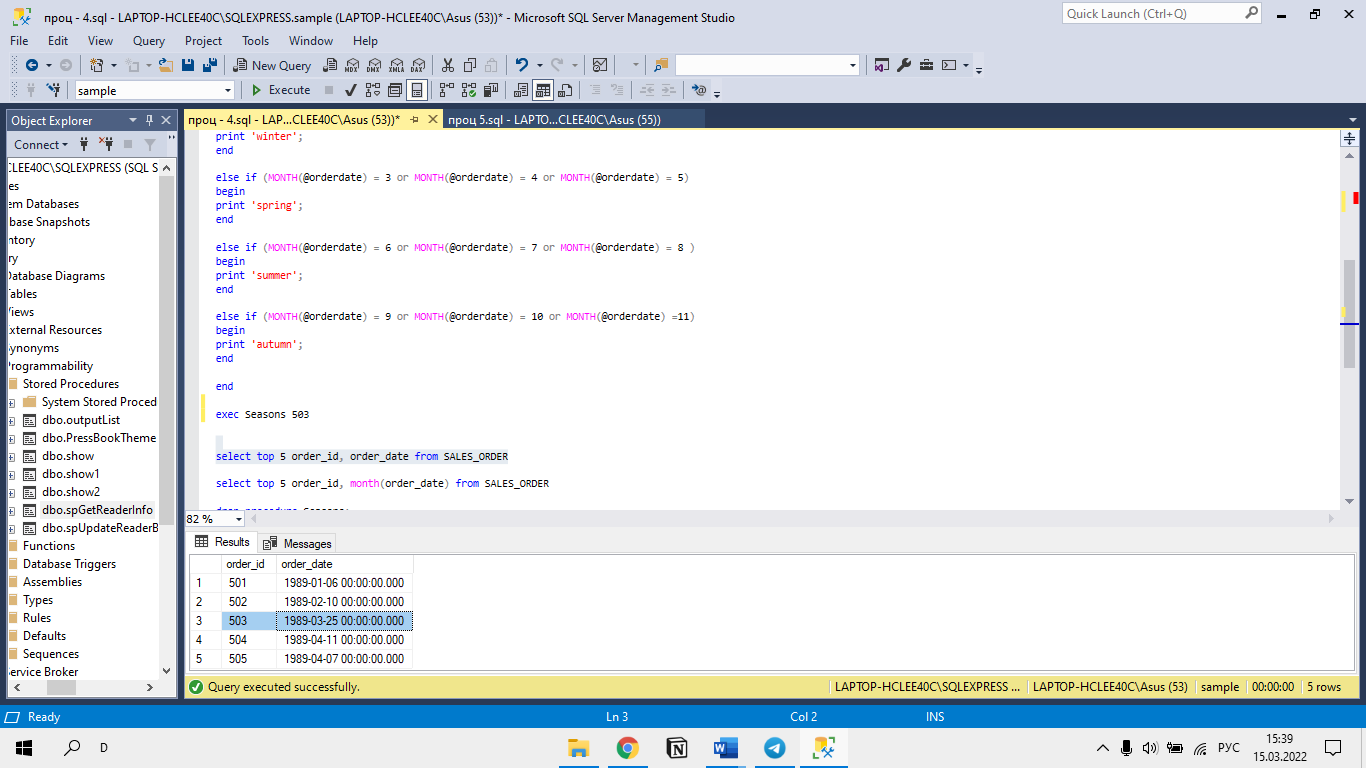Save the current file with Save icon
Screen dimensions: 1366x768
pos(188,65)
